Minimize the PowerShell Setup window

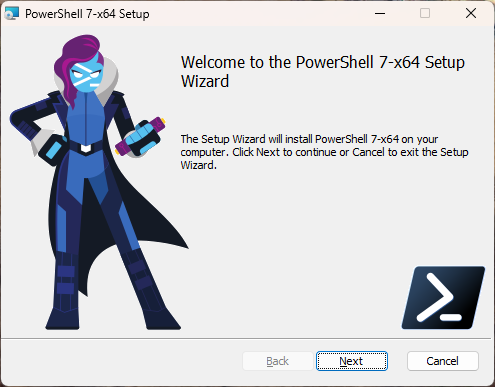tap(380, 14)
